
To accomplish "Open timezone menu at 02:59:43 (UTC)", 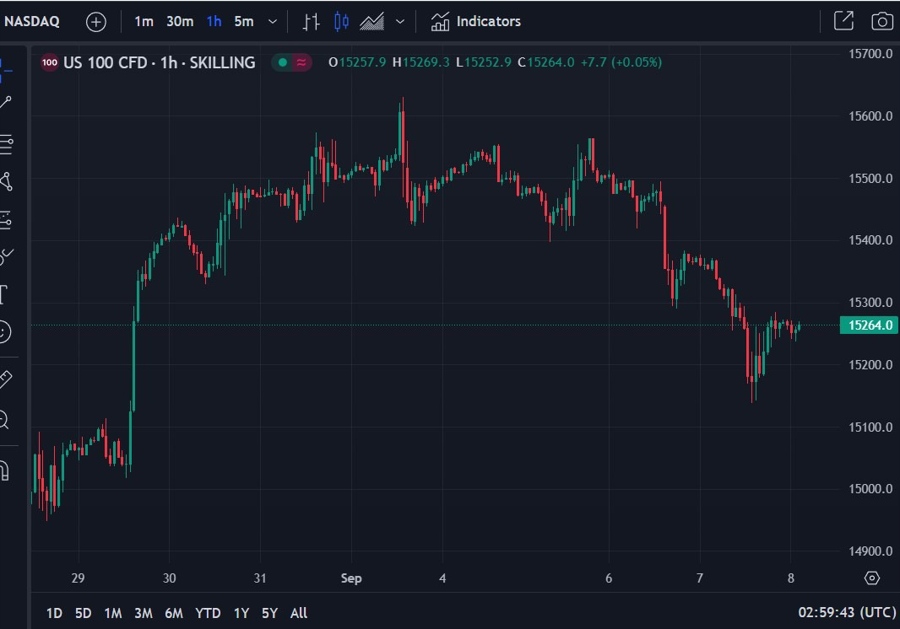I will pyautogui.click(x=847, y=612).
